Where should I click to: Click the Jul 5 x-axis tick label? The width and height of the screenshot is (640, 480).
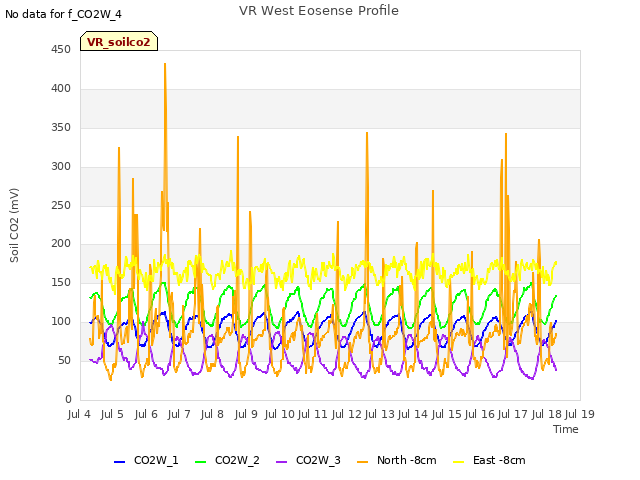[x=112, y=414]
